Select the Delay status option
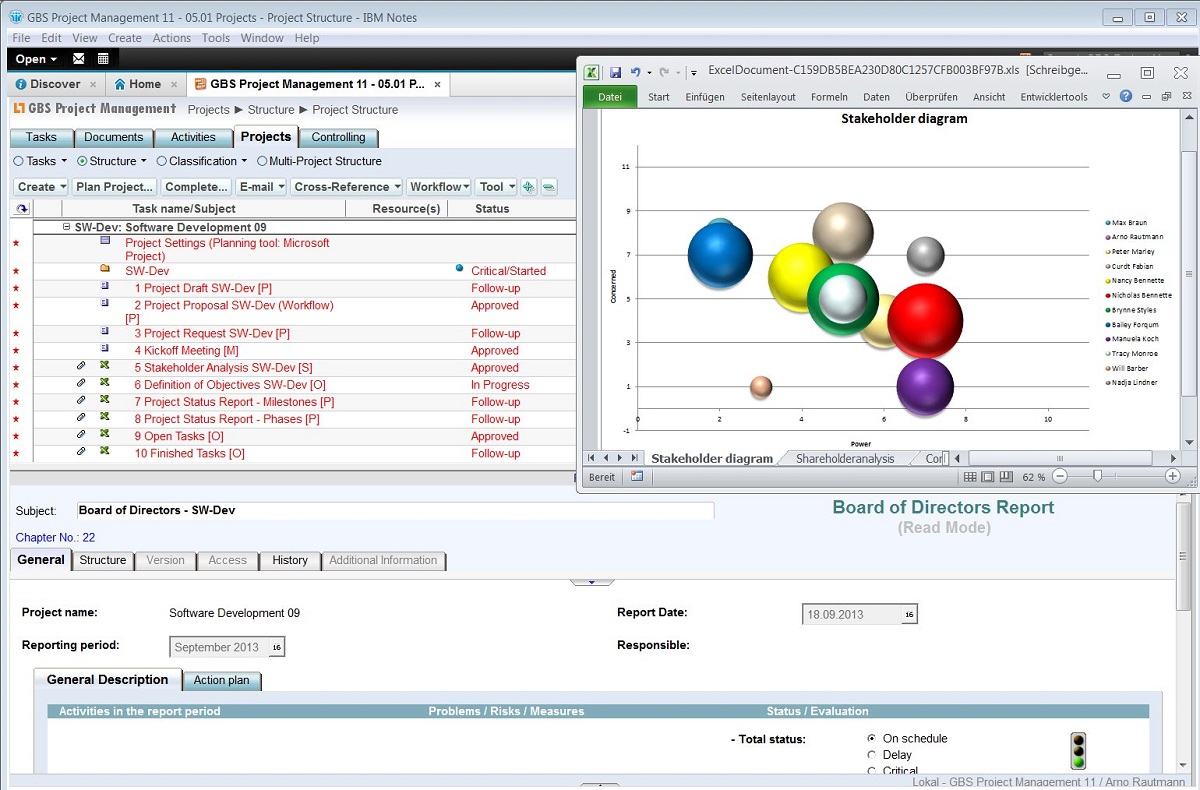1200x790 pixels. click(x=872, y=755)
